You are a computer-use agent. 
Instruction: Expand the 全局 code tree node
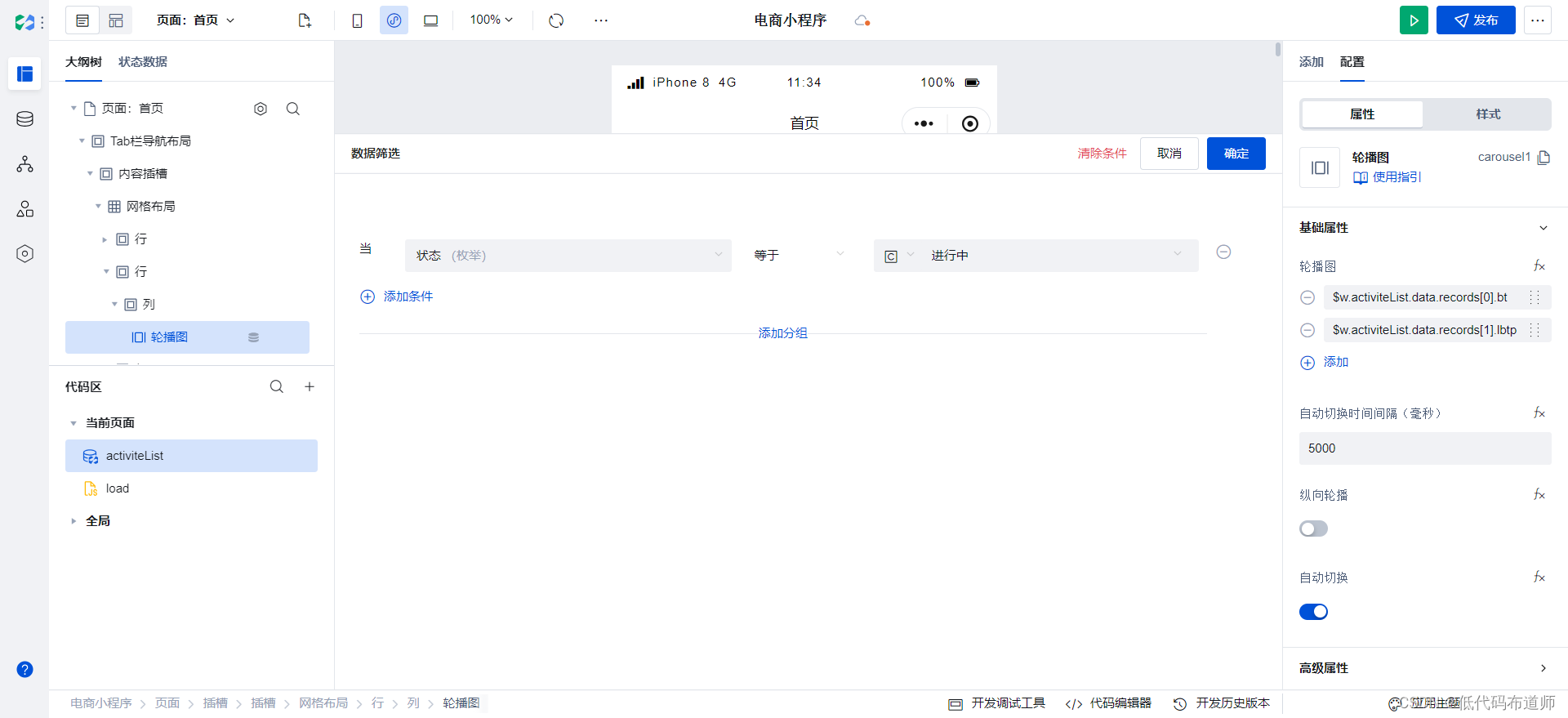tap(73, 521)
